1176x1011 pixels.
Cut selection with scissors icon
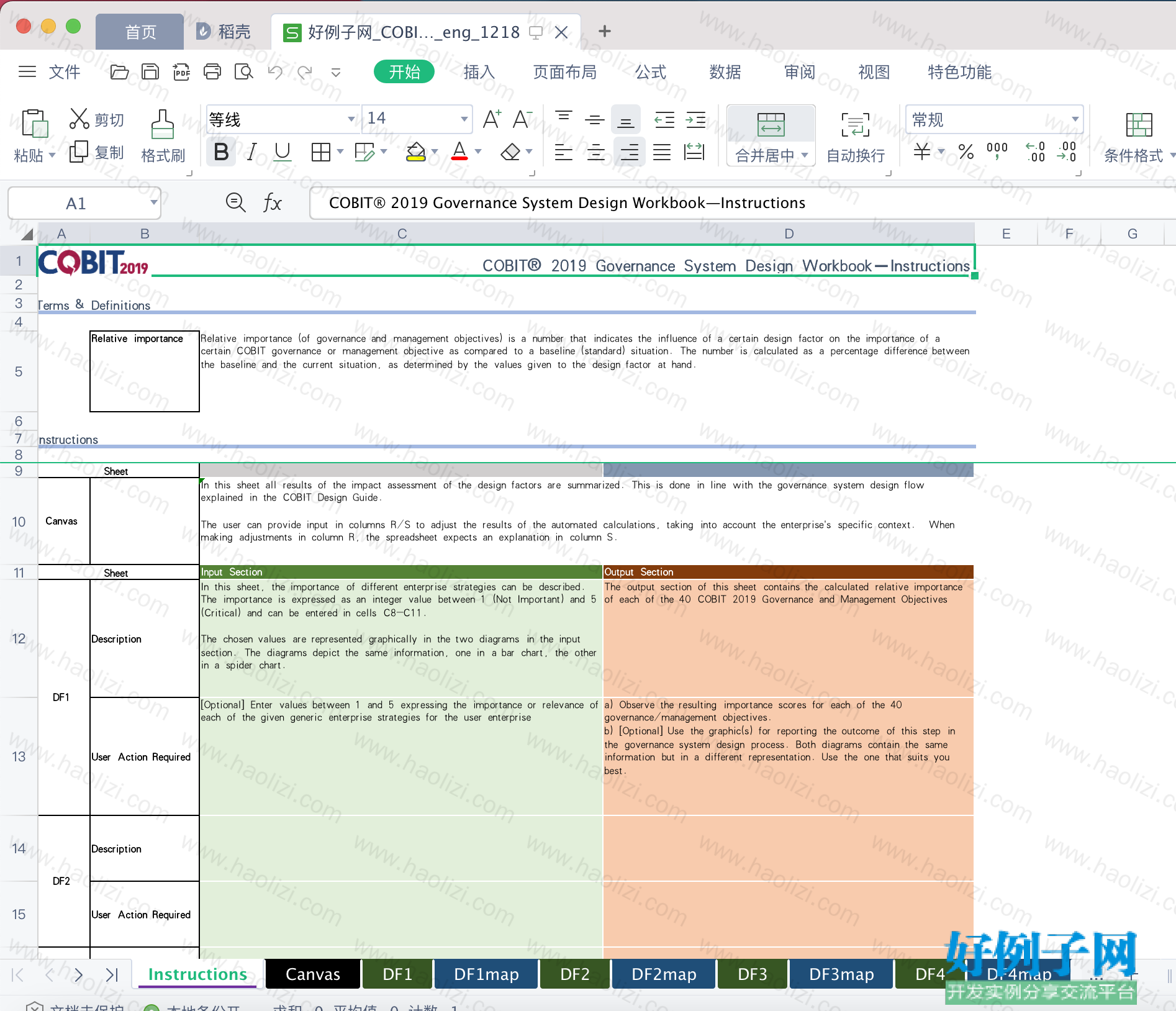tap(79, 119)
